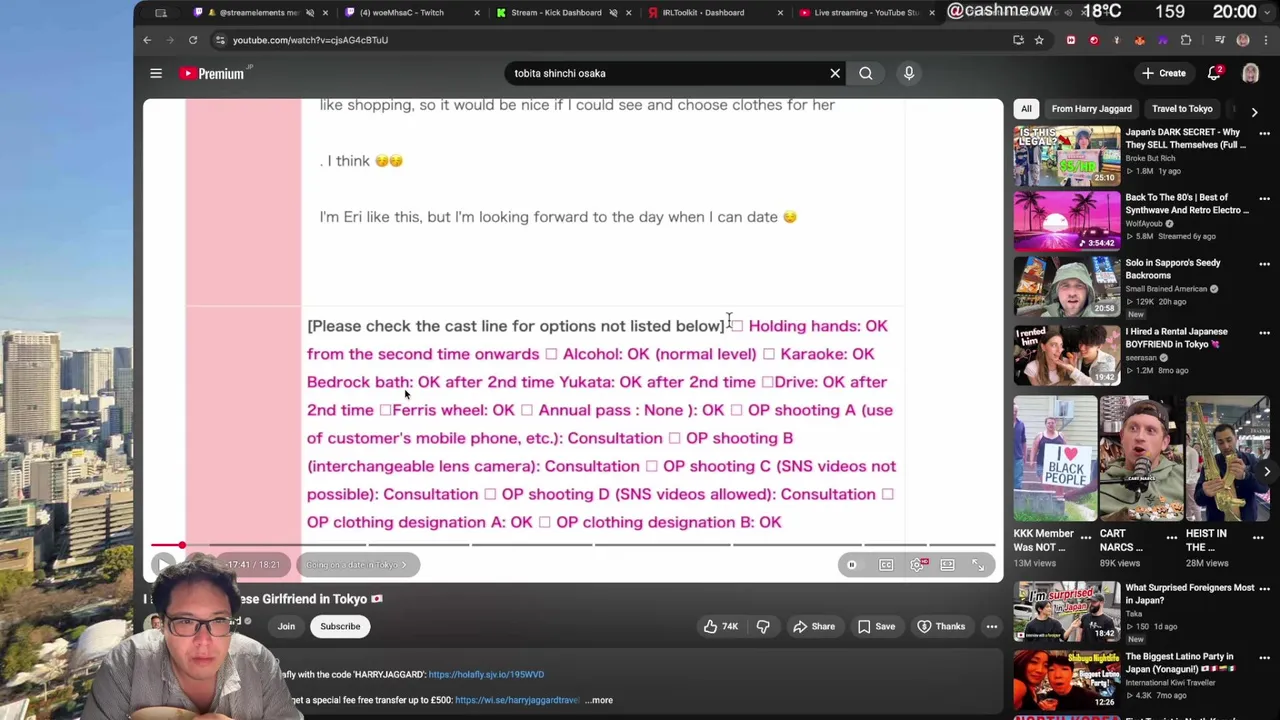Screen dimensions: 1280x720
Task: Select the Travel to Tokyo chip
Action: click(x=1181, y=109)
